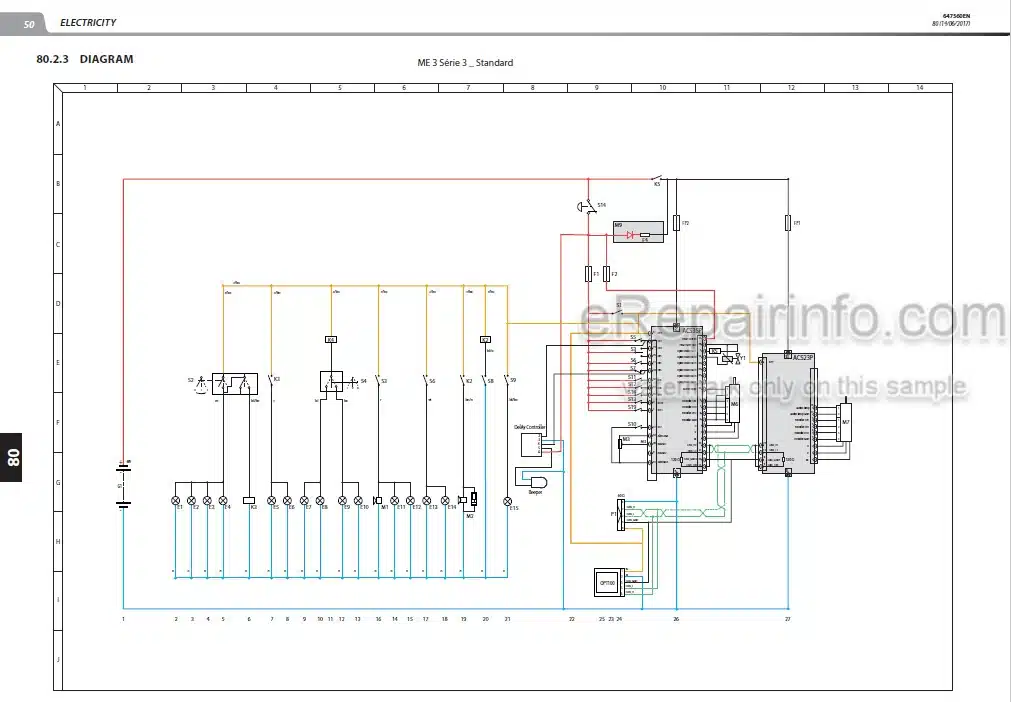1011x702 pixels.
Task: Click the M9 diode module block
Action: [638, 232]
